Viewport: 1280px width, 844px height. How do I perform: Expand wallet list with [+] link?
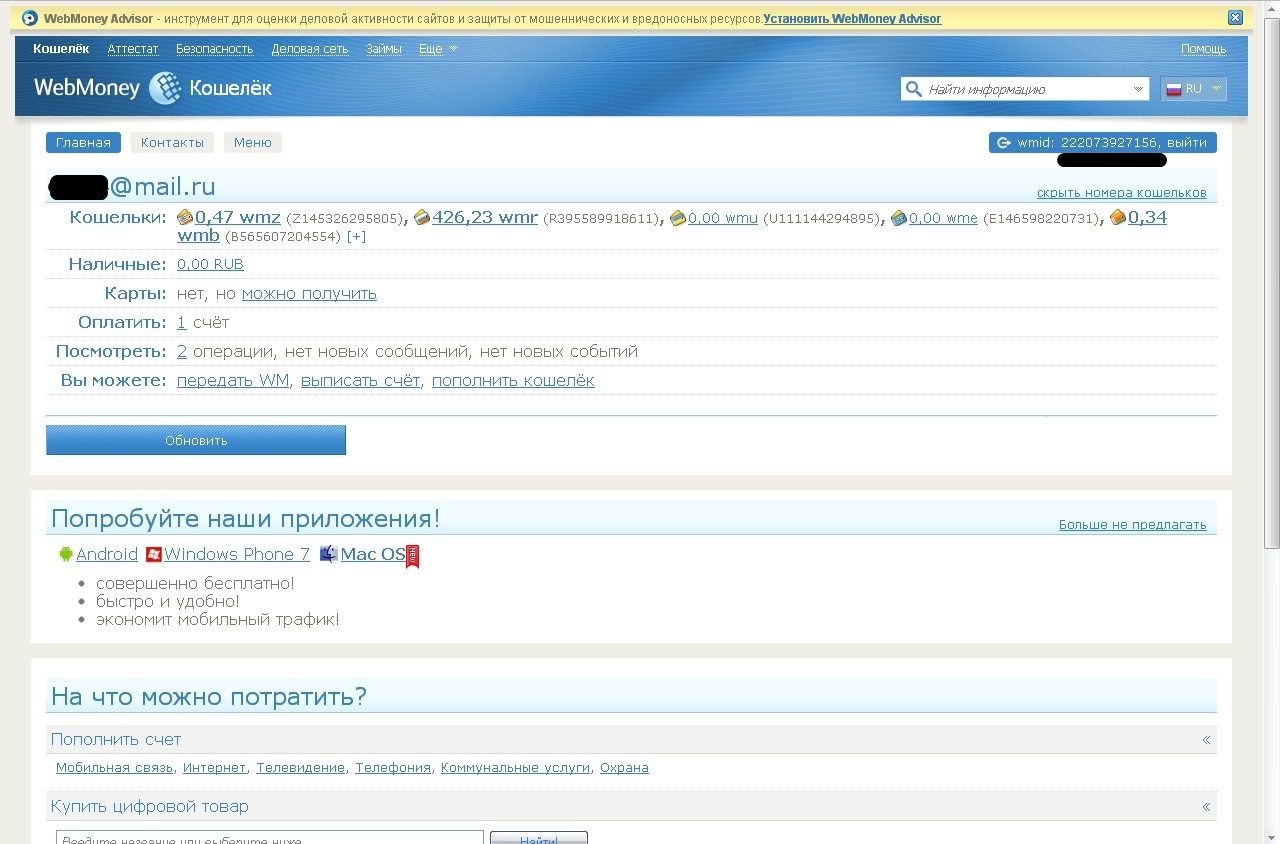(356, 237)
